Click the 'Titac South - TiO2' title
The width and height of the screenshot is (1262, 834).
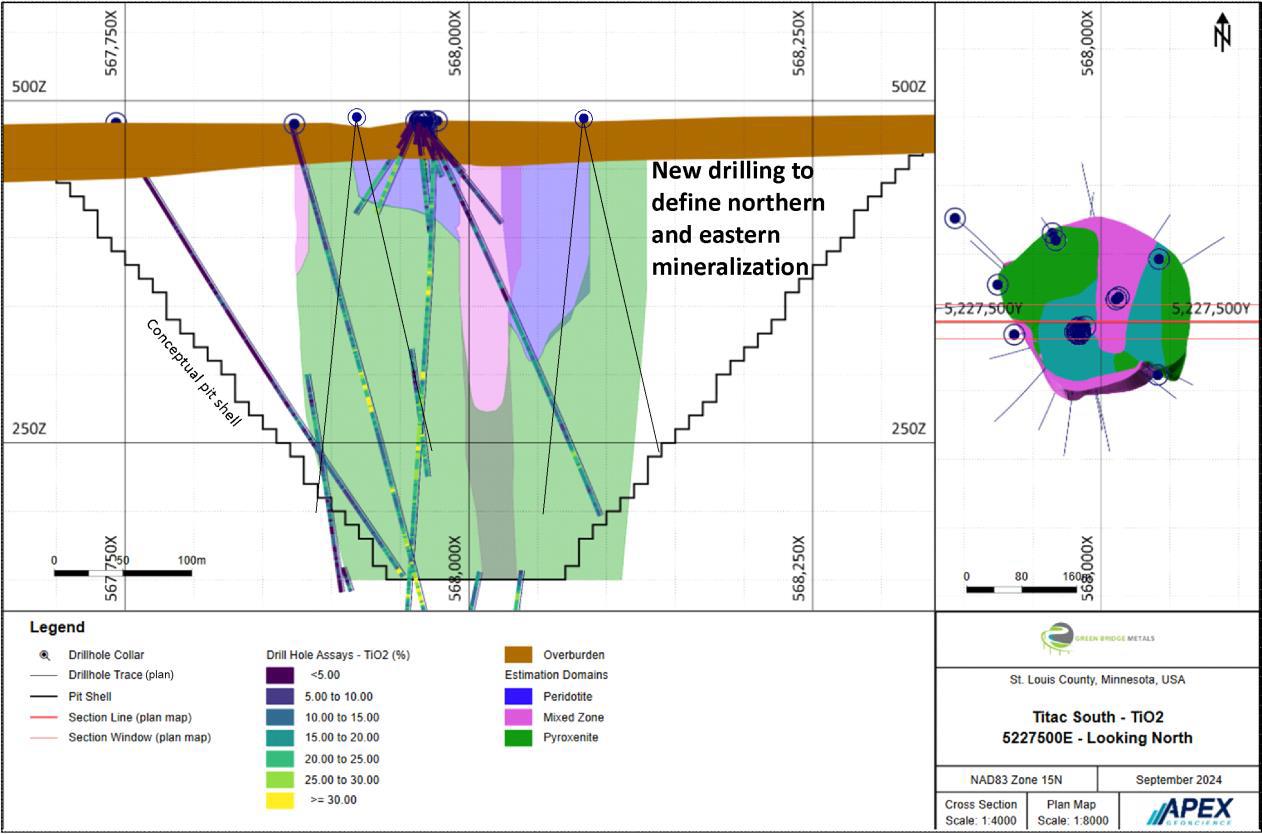(1097, 717)
